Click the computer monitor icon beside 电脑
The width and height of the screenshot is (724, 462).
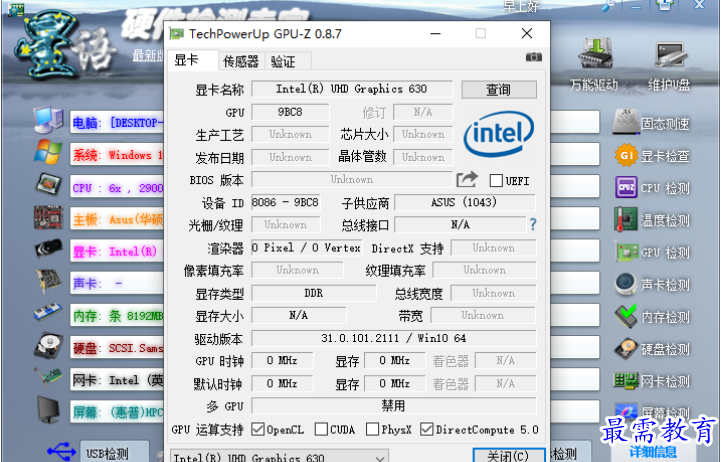click(x=48, y=120)
